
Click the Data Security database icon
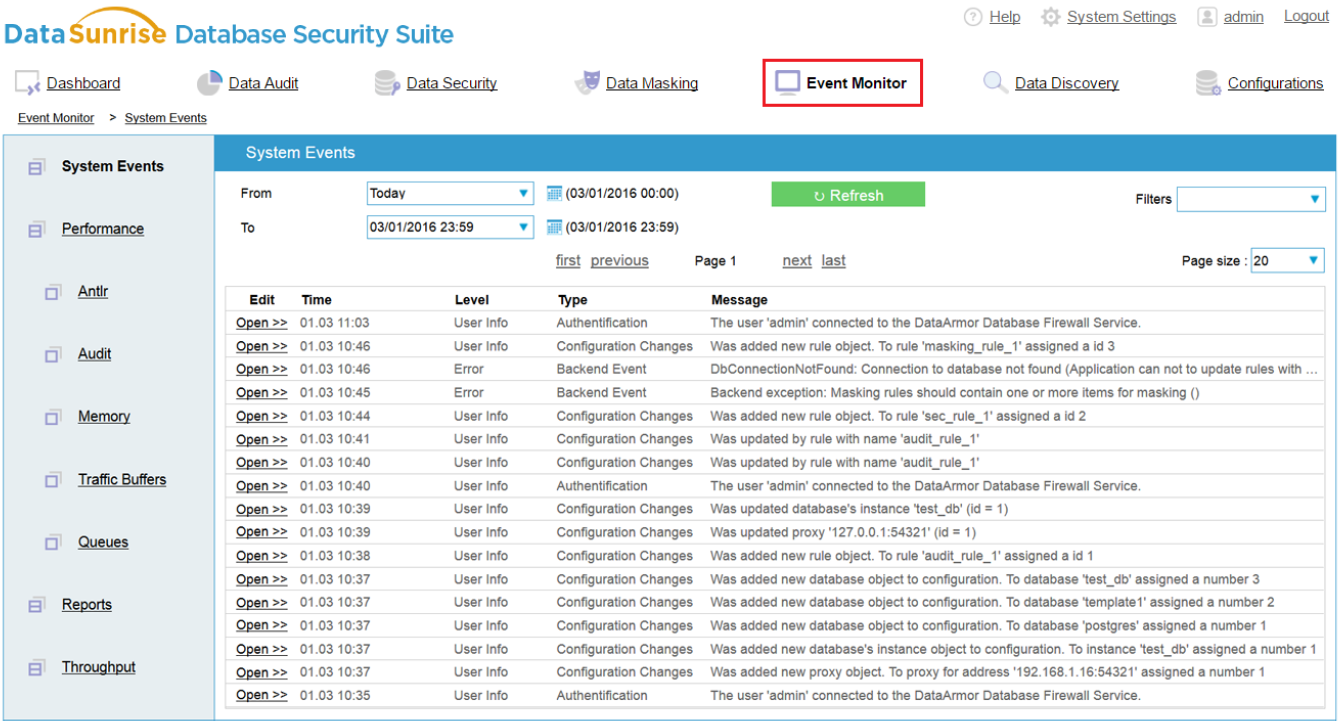pos(387,83)
